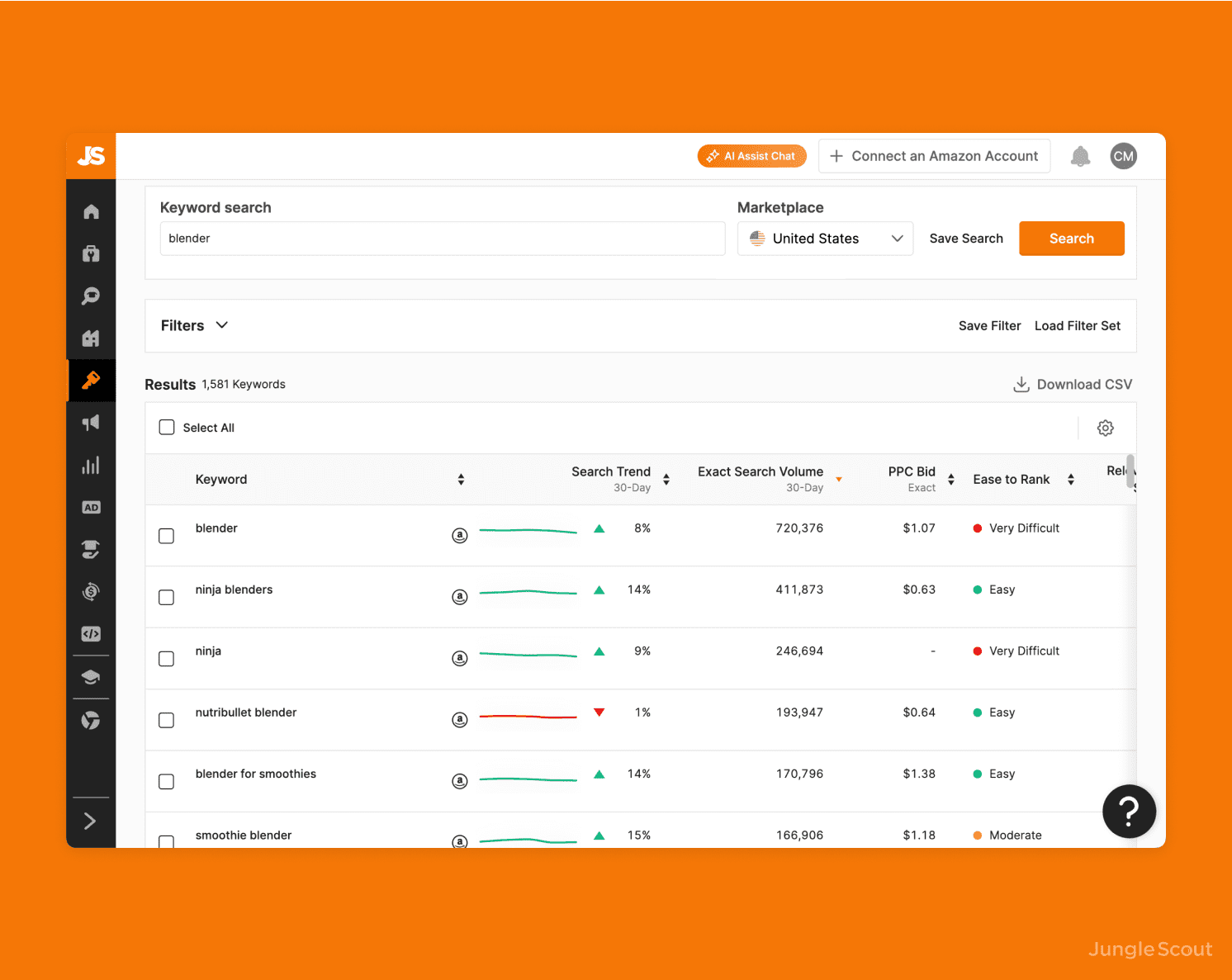Expand the sidebar with the arrow
This screenshot has width=1232, height=980.
tap(90, 821)
